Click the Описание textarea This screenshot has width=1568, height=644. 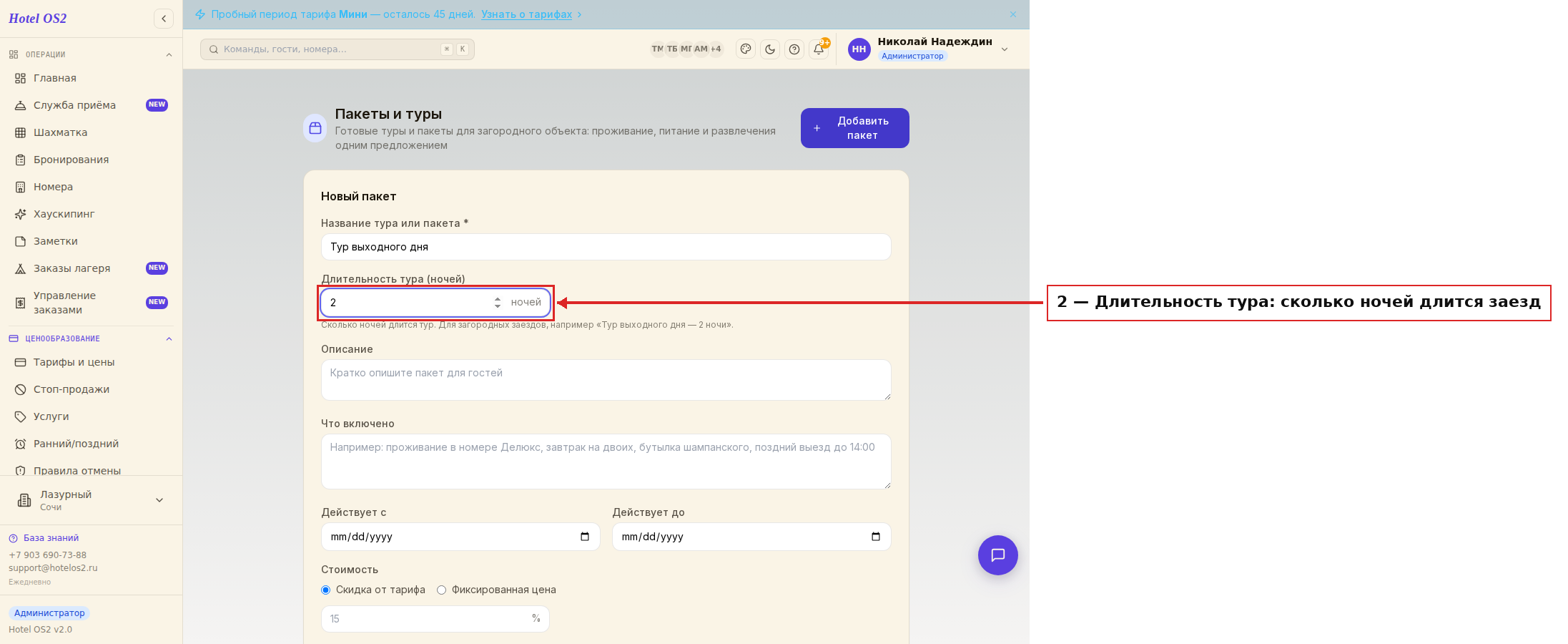(606, 380)
